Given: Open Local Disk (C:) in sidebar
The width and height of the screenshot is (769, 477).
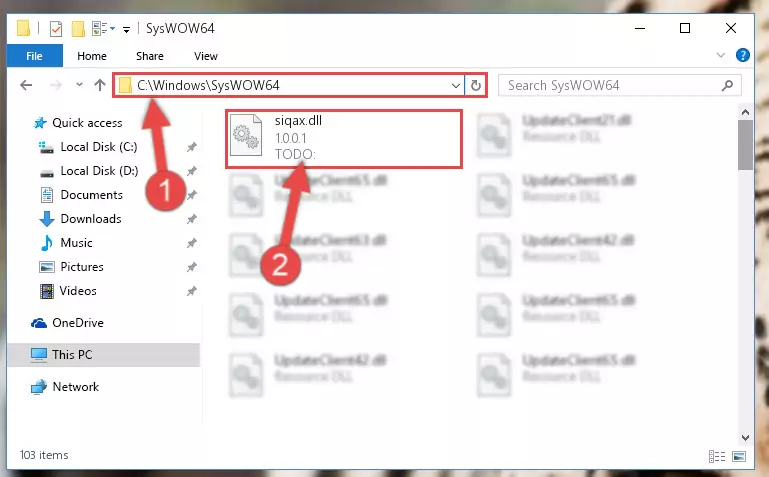Looking at the screenshot, I should point(99,147).
